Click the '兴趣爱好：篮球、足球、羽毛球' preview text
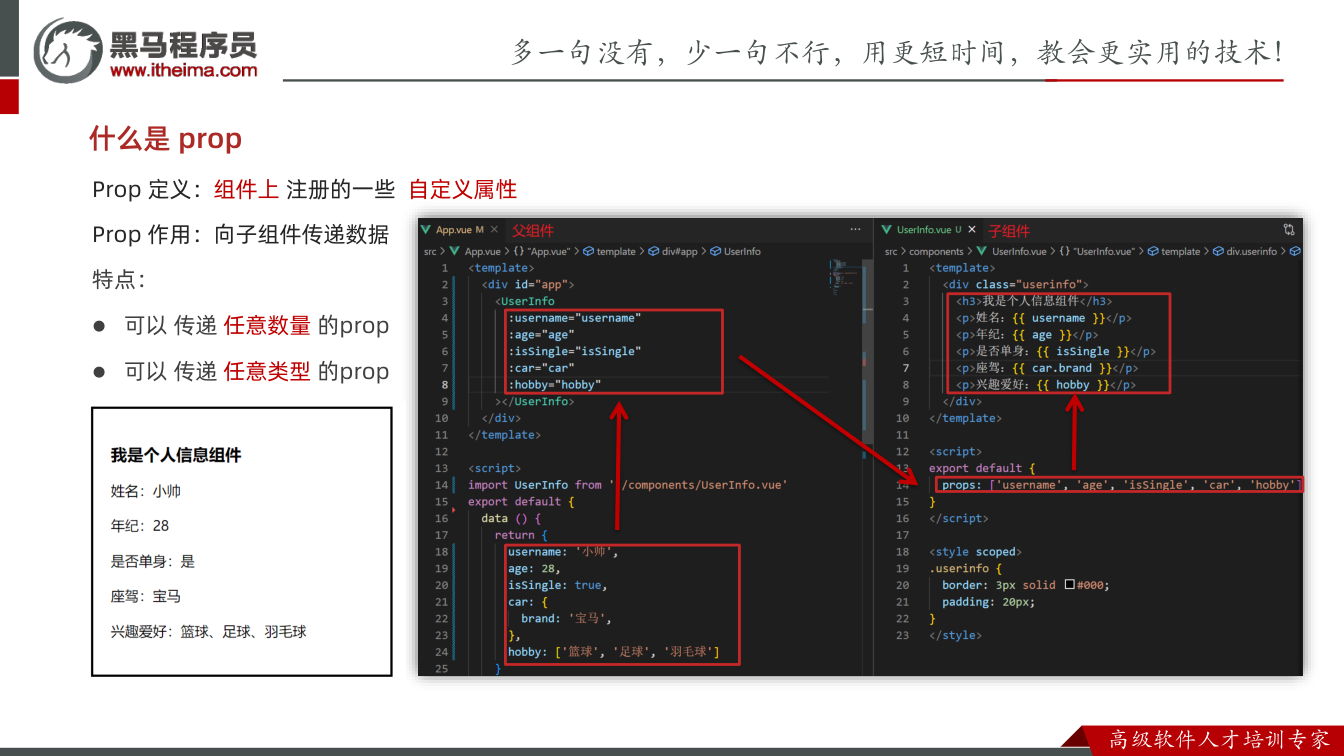The height and width of the screenshot is (756, 1344). [208, 632]
